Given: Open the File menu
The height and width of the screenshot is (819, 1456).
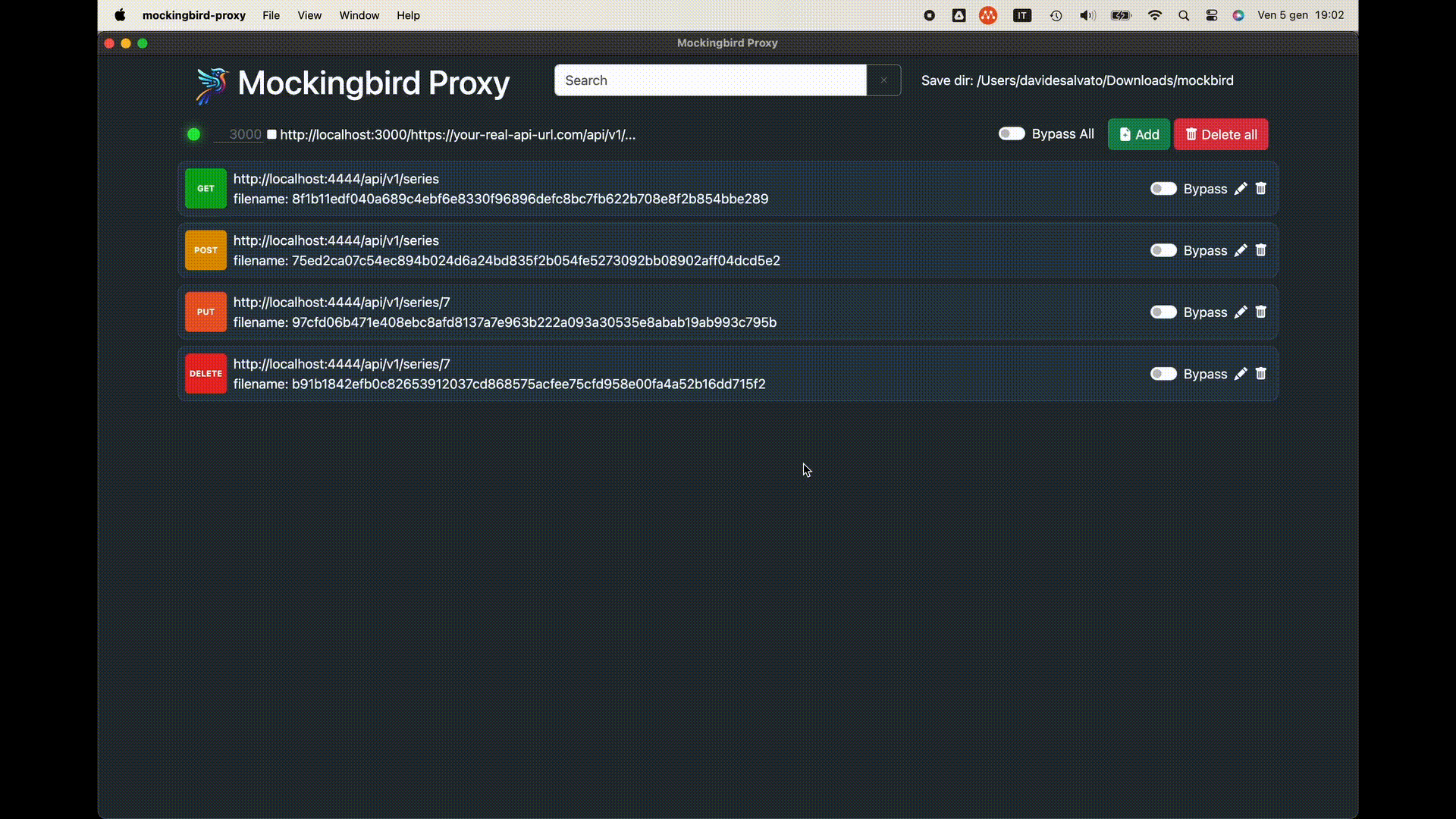Looking at the screenshot, I should (x=271, y=15).
